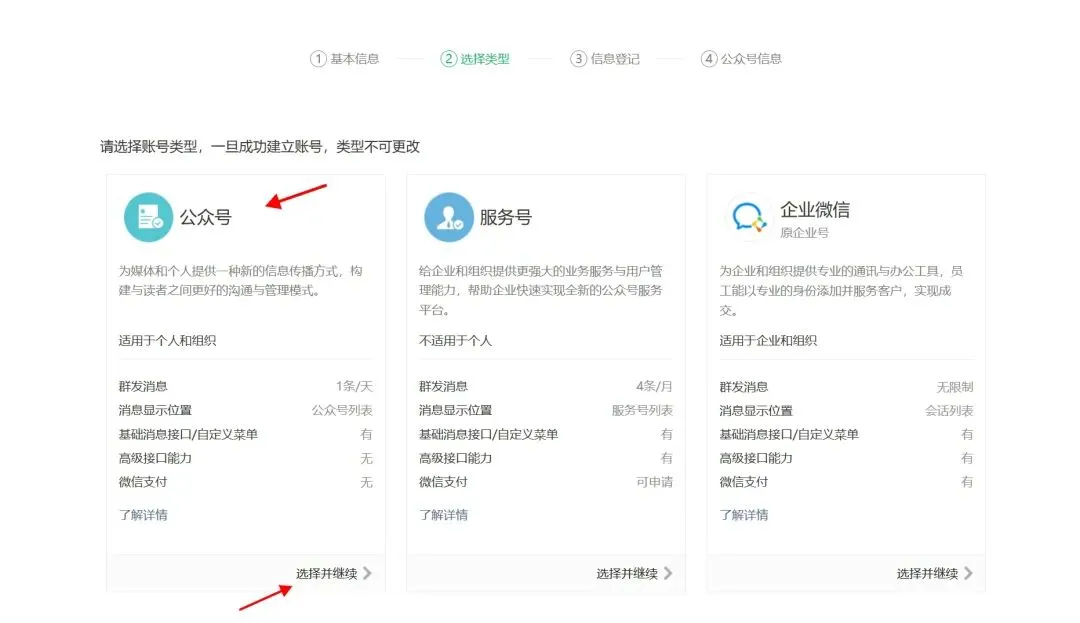The image size is (1080, 623).
Task: Click step 1 circle number for 基本信息
Action: coord(318,59)
